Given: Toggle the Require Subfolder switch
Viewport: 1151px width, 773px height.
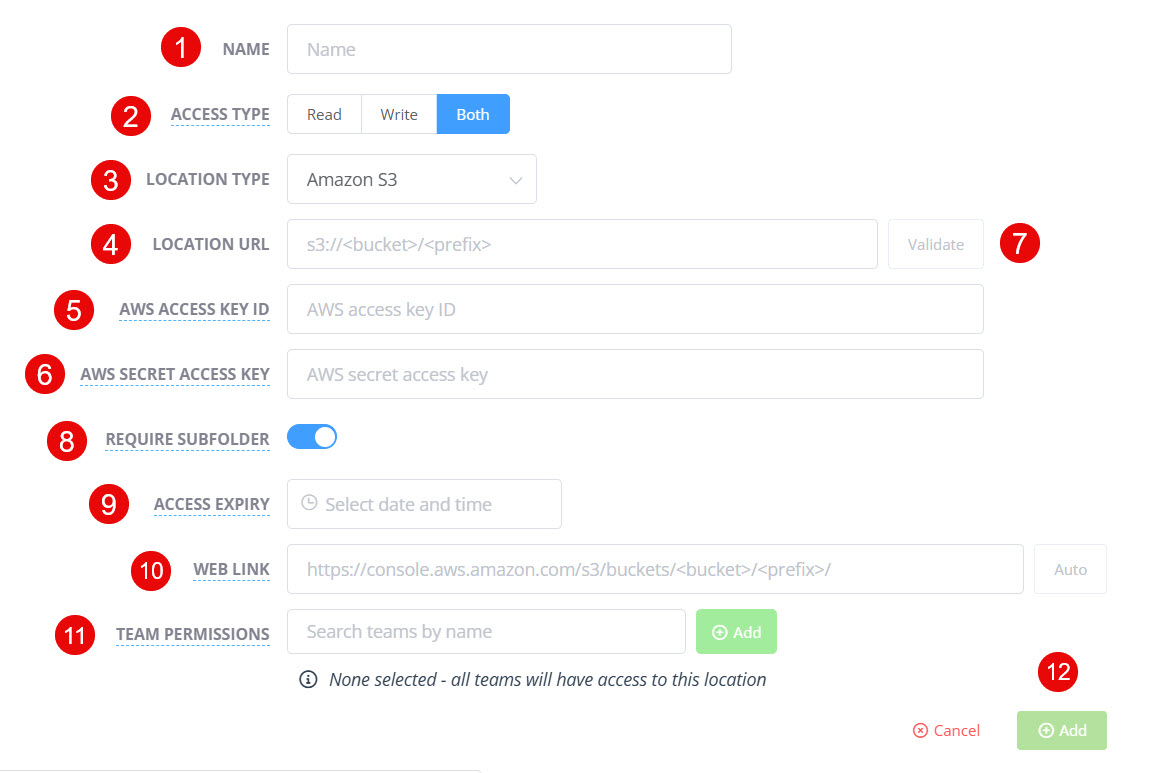Looking at the screenshot, I should click(312, 438).
